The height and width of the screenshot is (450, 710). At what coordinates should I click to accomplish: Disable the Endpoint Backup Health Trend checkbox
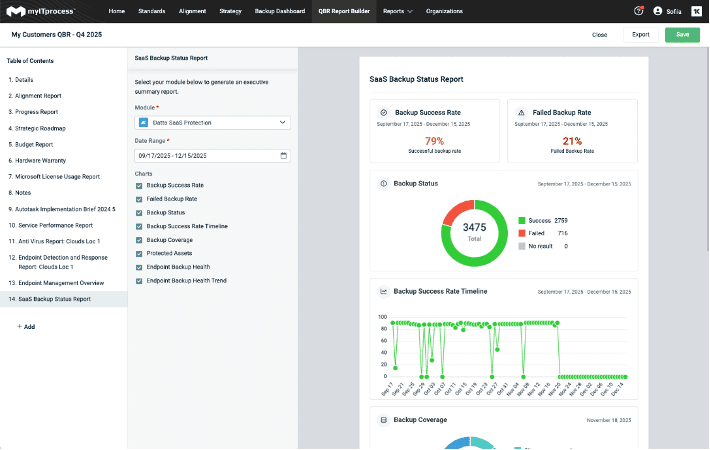[x=139, y=281]
